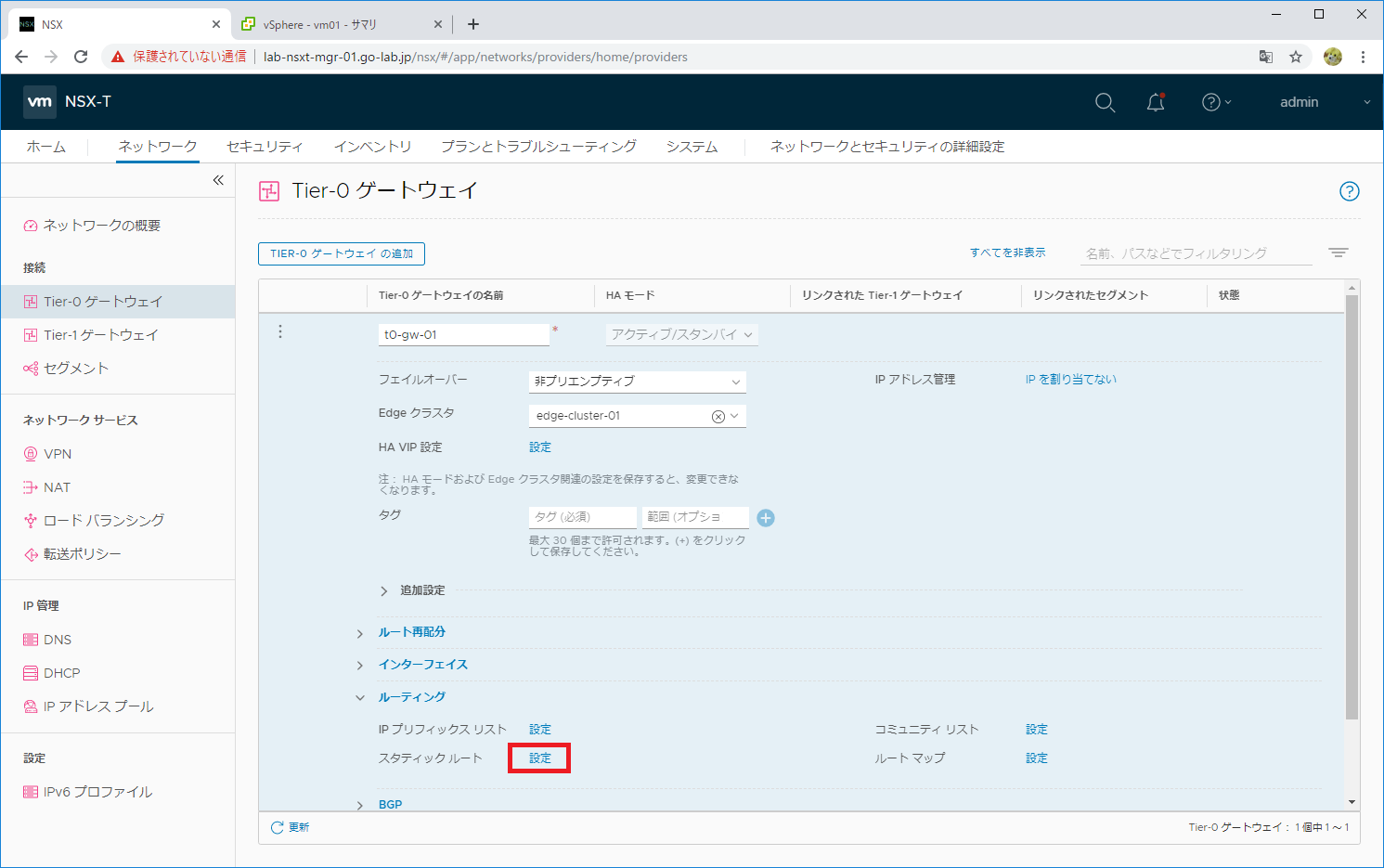Collapse the sidebar with the double-chevron icon

[218, 180]
